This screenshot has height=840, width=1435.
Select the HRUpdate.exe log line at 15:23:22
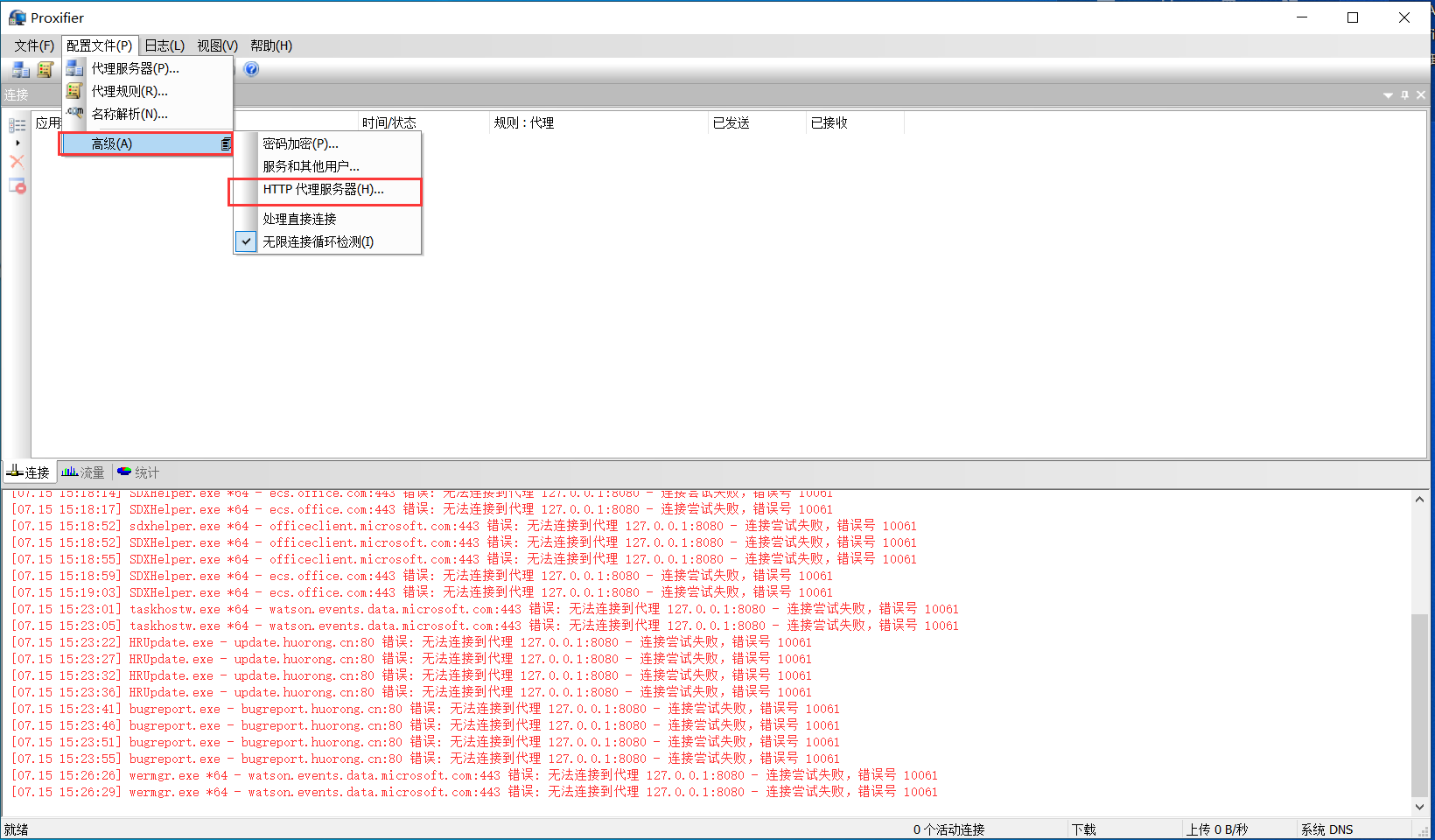tap(411, 642)
